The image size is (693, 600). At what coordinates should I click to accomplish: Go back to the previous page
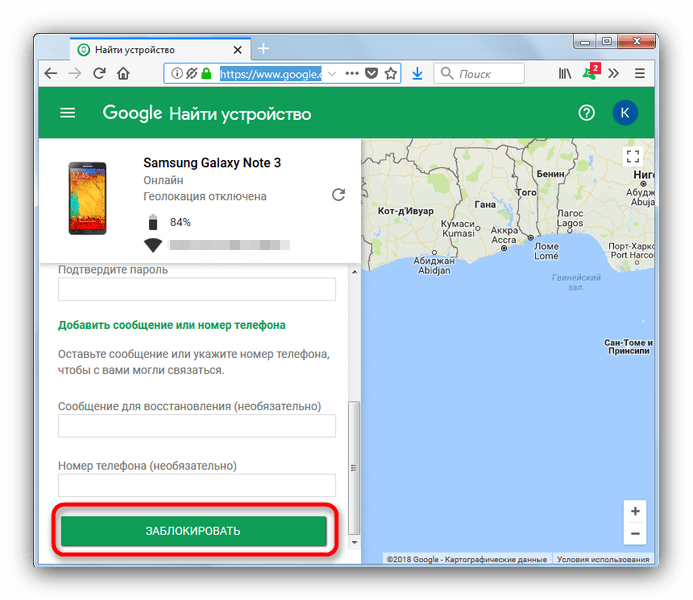pyautogui.click(x=51, y=73)
